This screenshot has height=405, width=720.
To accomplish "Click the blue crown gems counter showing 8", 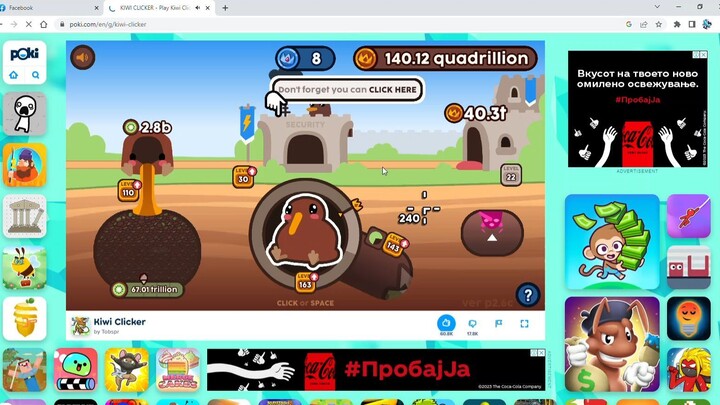I will [x=305, y=58].
